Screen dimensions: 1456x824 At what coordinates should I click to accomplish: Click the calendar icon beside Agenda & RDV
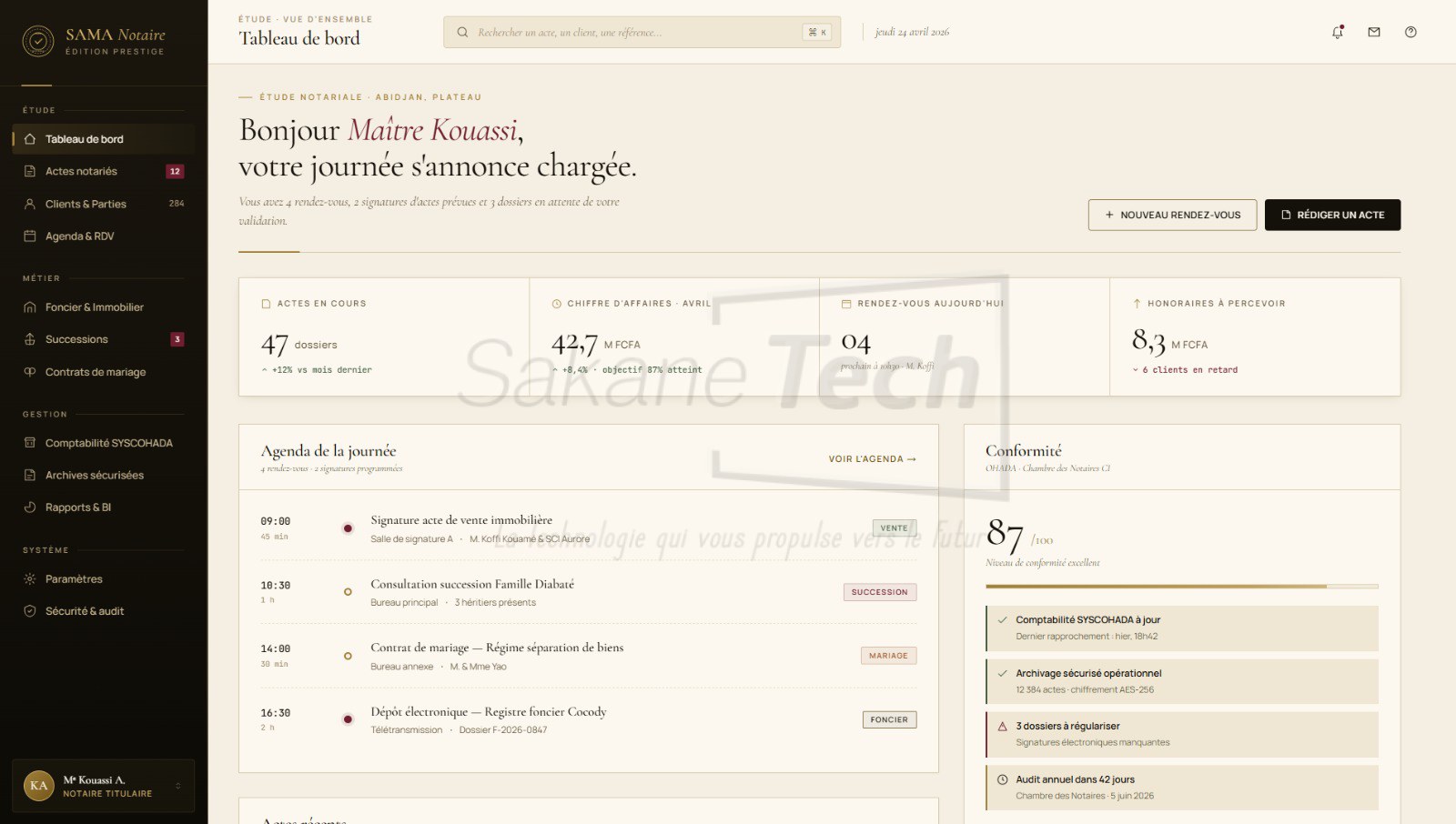(30, 236)
